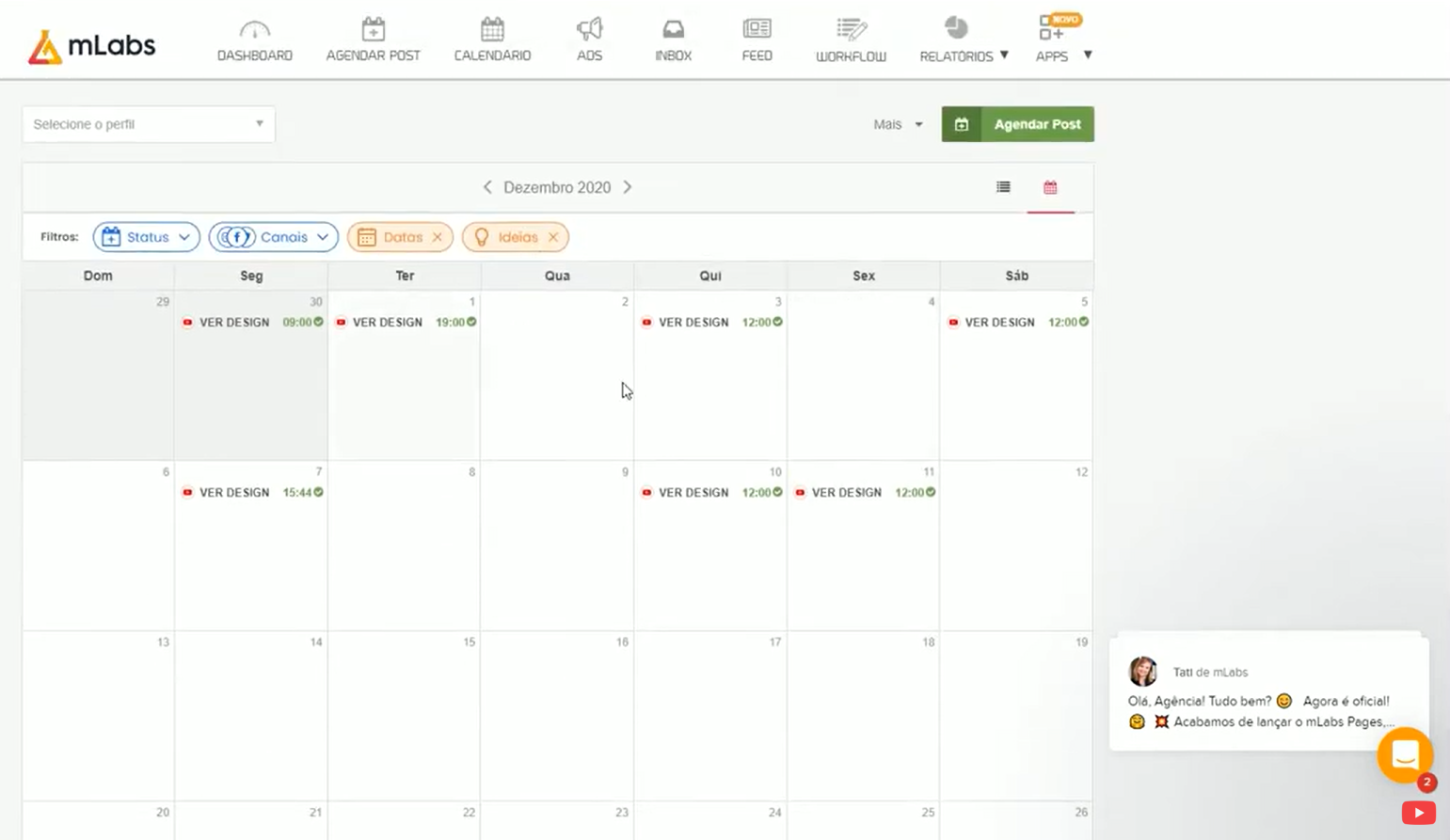Image resolution: width=1450 pixels, height=840 pixels.
Task: Open the chat messenger bubble
Action: pos(1405,754)
